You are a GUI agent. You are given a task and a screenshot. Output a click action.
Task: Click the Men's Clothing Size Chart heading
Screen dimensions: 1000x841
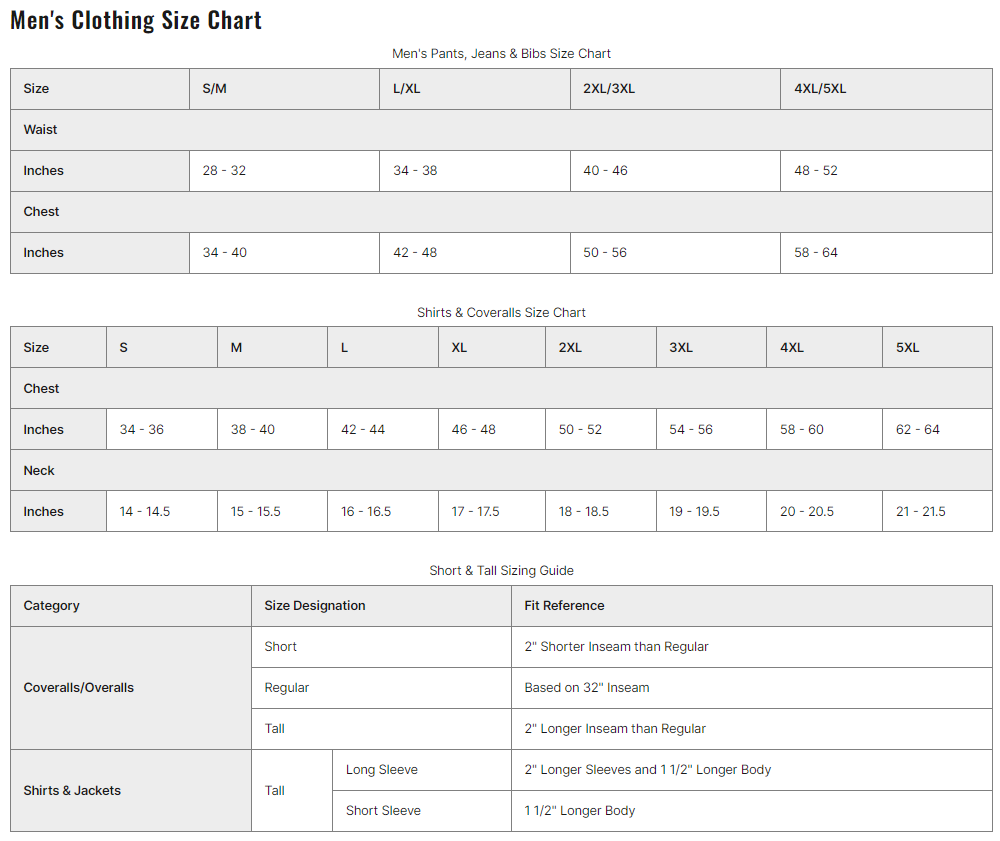click(136, 20)
